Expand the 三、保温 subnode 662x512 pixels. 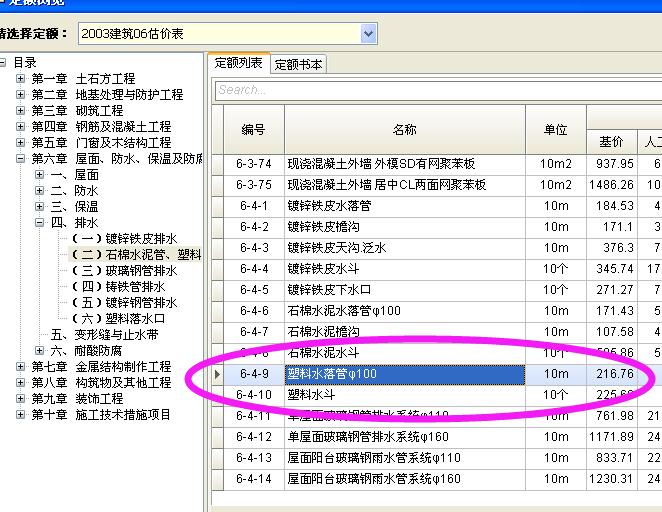(x=39, y=206)
